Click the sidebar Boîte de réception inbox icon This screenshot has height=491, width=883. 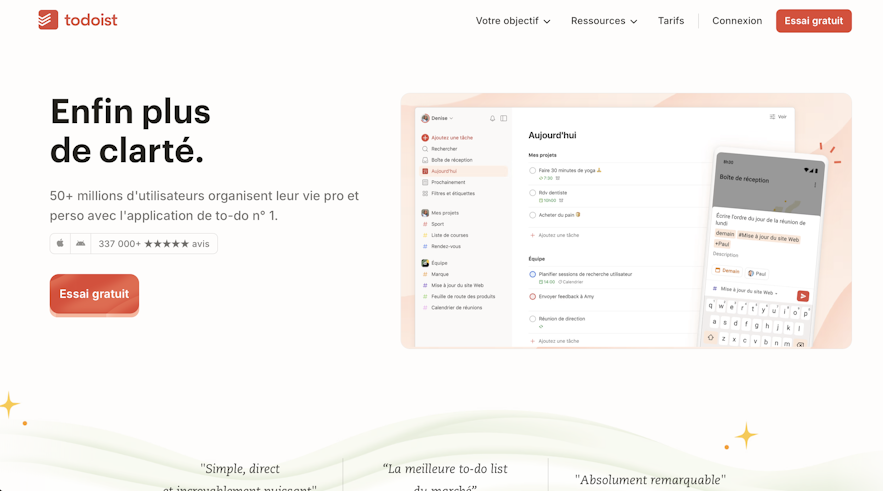pyautogui.click(x=425, y=160)
